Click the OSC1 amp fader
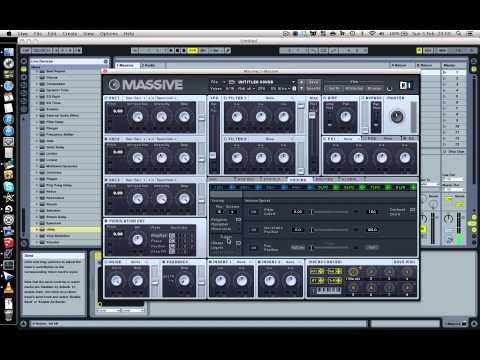The image size is (480, 360). tap(201, 117)
